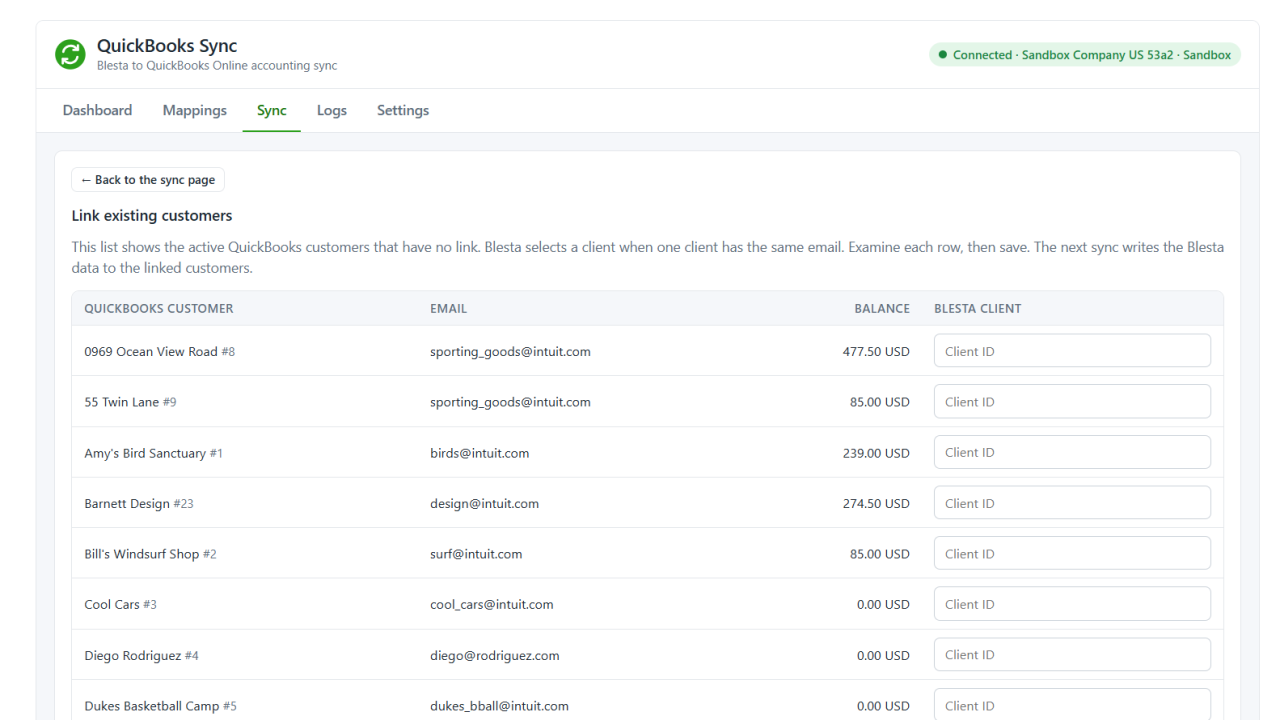Screen dimensions: 1280x720
Task: Click the 55 Twin Lane customer name
Action: click(122, 402)
